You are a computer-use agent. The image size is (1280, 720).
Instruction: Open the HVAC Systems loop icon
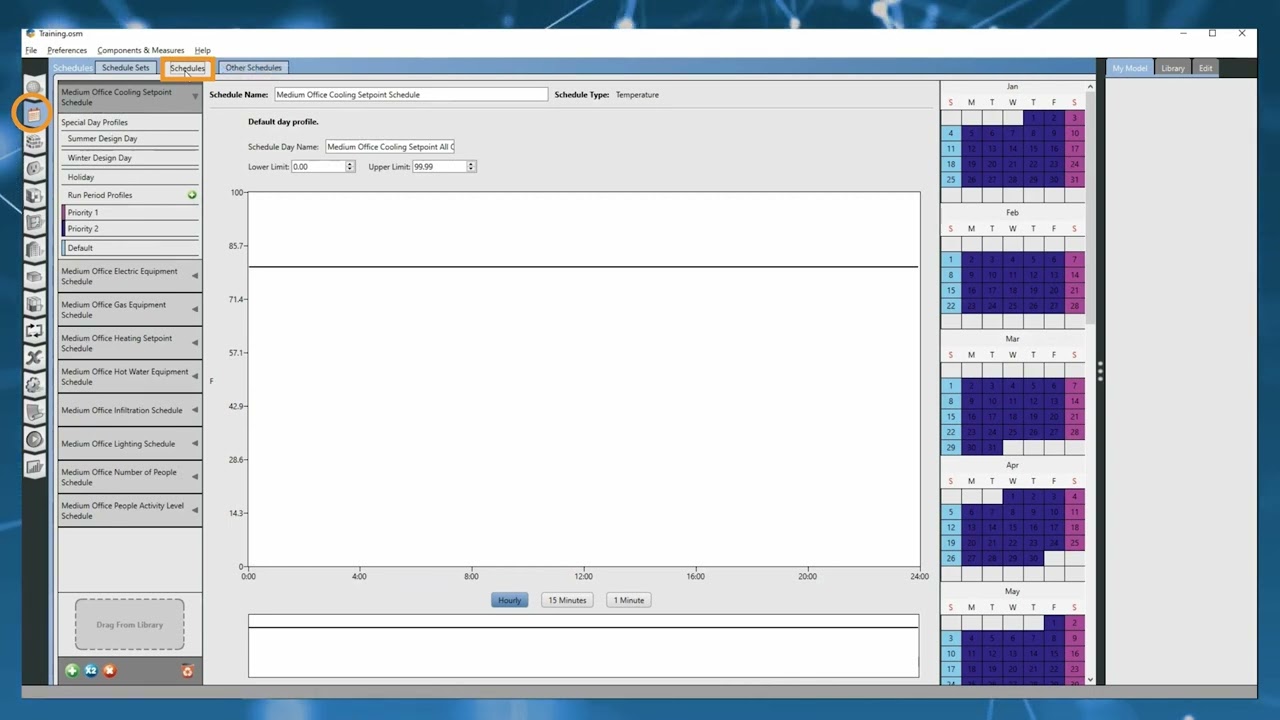click(34, 330)
